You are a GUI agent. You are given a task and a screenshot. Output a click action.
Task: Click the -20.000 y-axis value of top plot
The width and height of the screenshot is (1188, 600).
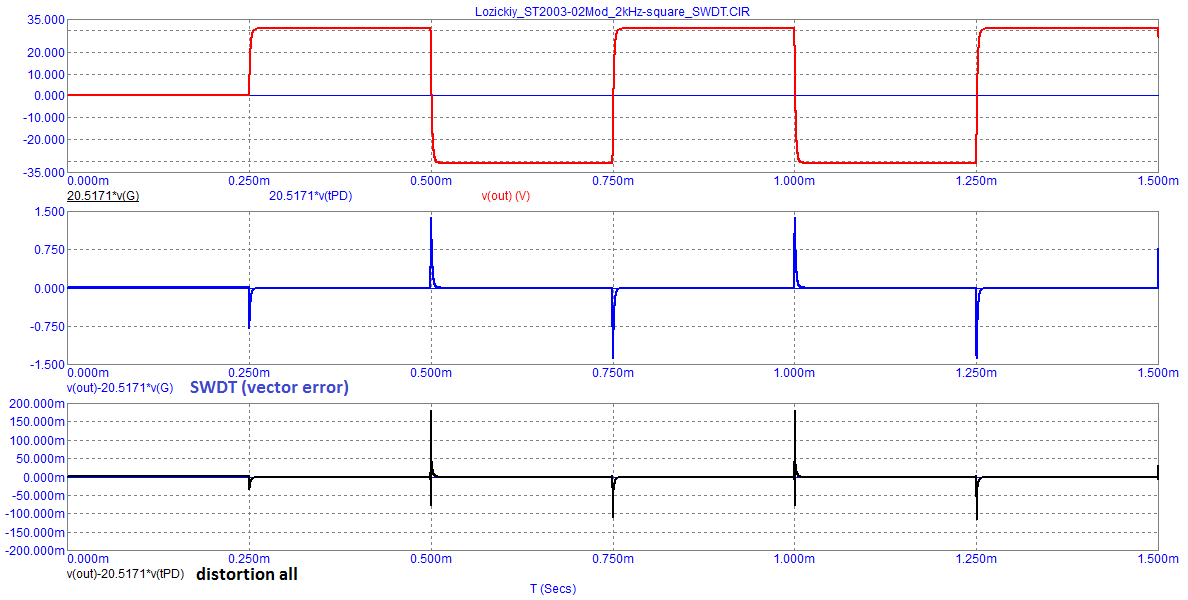(44, 139)
